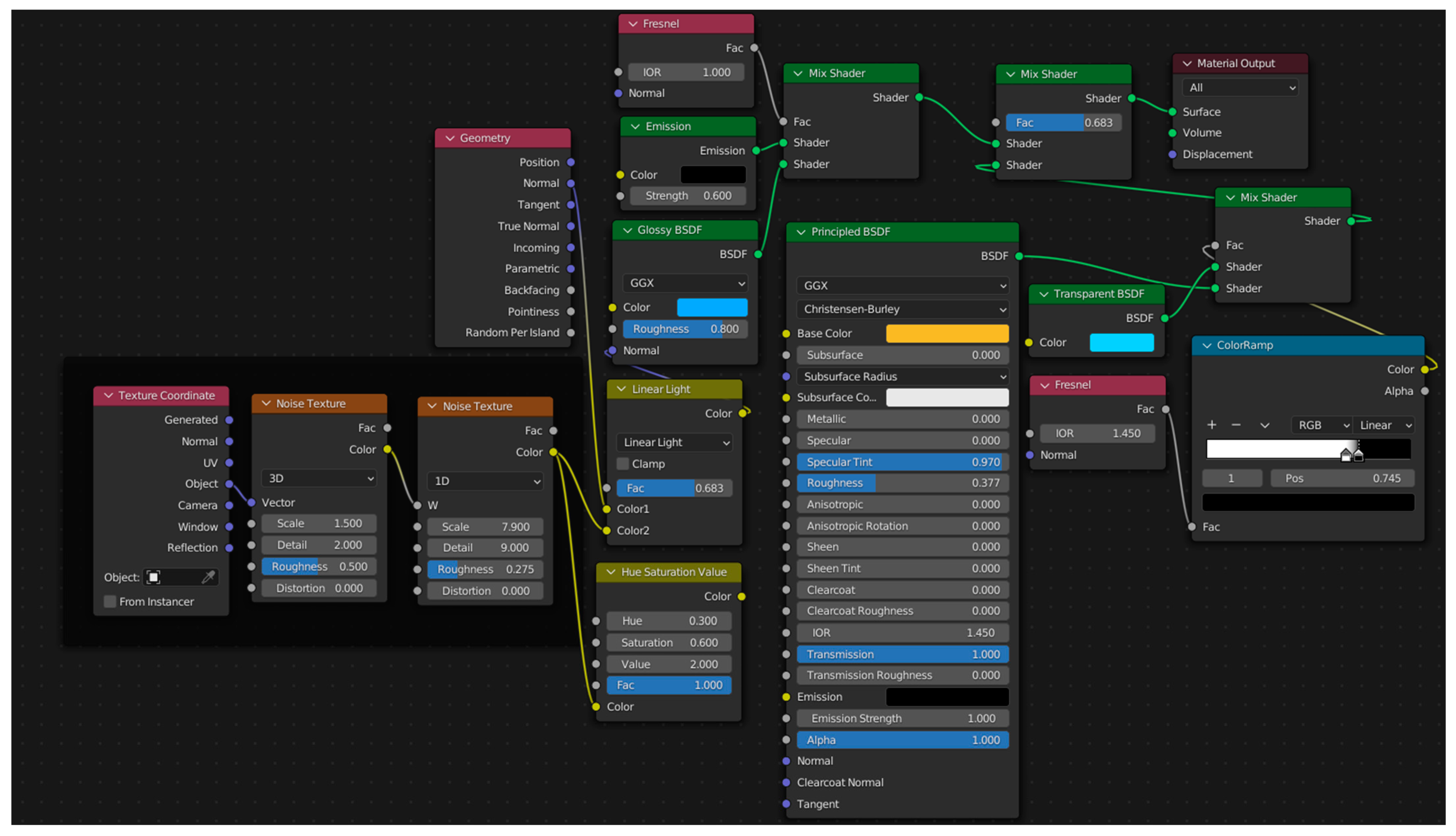Screen dimensions: 1456x836
Task: Click the second Noise Texture Scale 7.900 field
Action: tap(485, 527)
